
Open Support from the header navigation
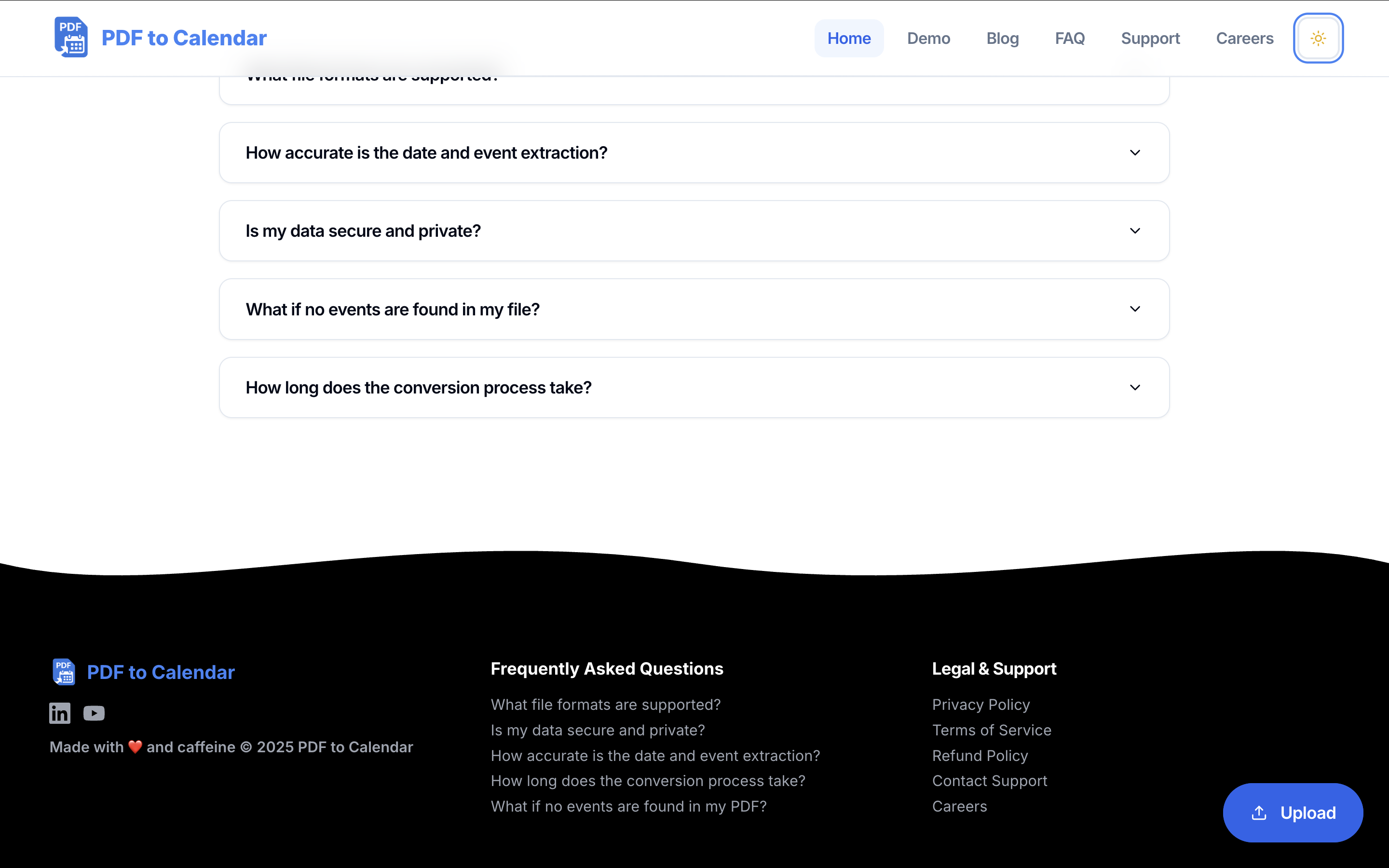(1150, 39)
